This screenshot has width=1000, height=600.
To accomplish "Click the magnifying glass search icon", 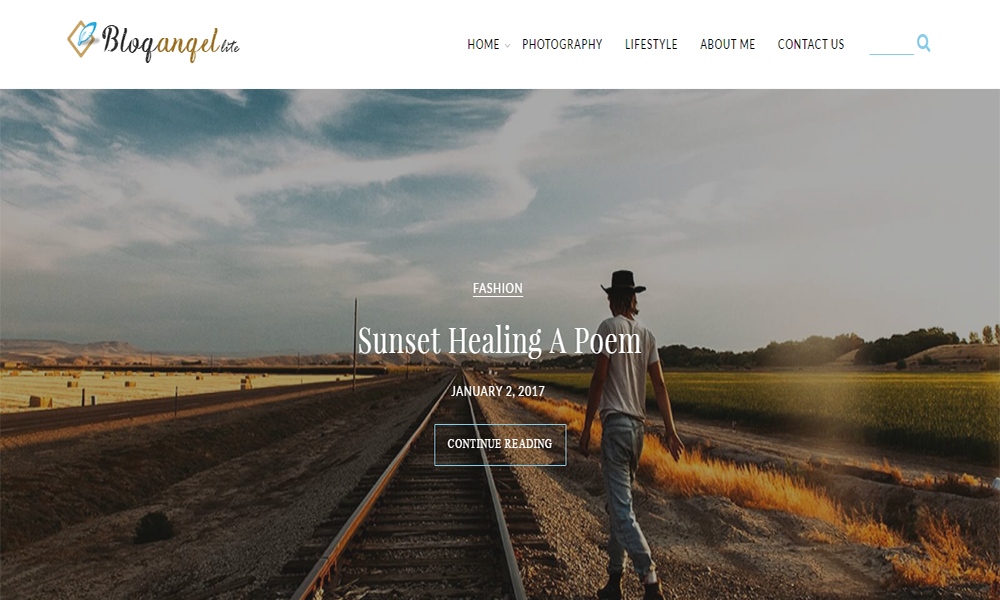I will [923, 43].
